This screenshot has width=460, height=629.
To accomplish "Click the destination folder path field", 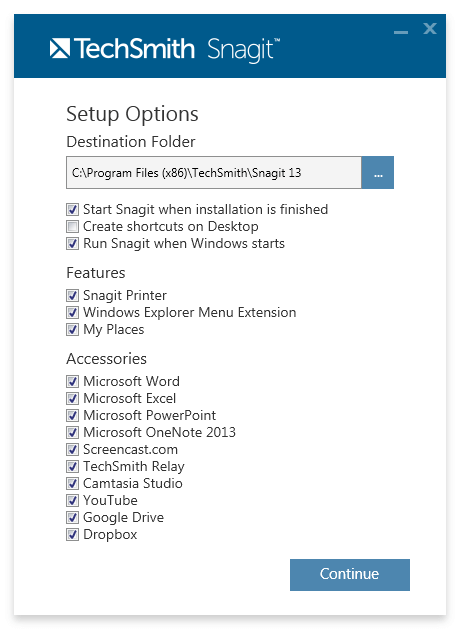I will point(214,172).
